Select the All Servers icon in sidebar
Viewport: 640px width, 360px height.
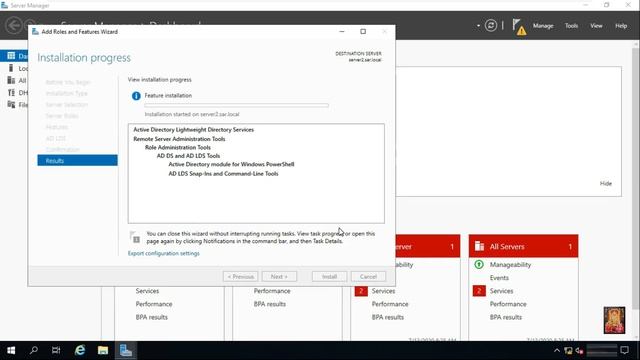click(11, 80)
